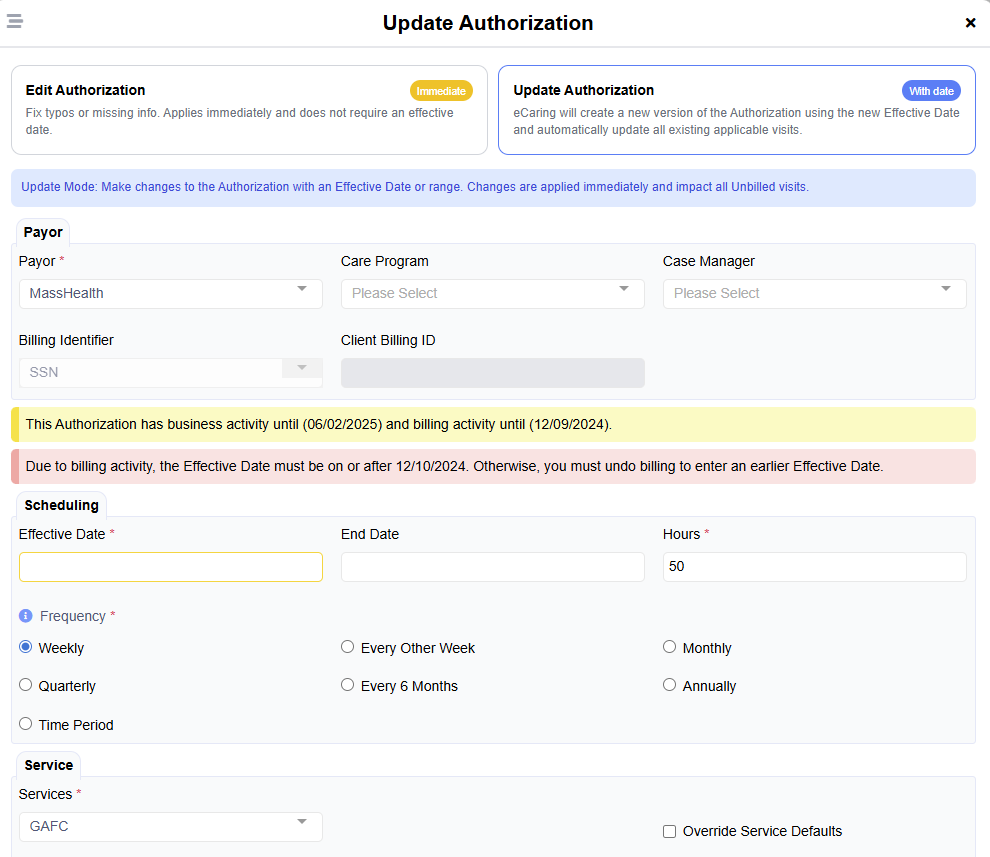This screenshot has height=857, width=990.
Task: Select the Service tab
Action: tap(48, 764)
